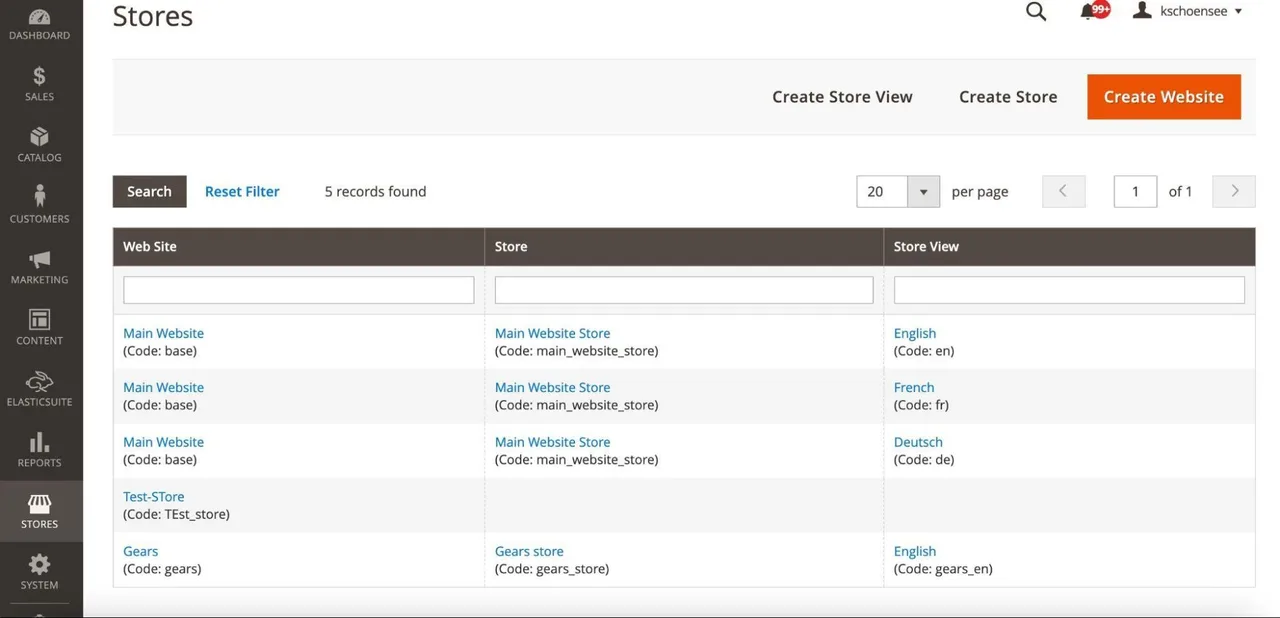Viewport: 1280px width, 618px height.
Task: Click the Create Website button
Action: click(x=1164, y=97)
